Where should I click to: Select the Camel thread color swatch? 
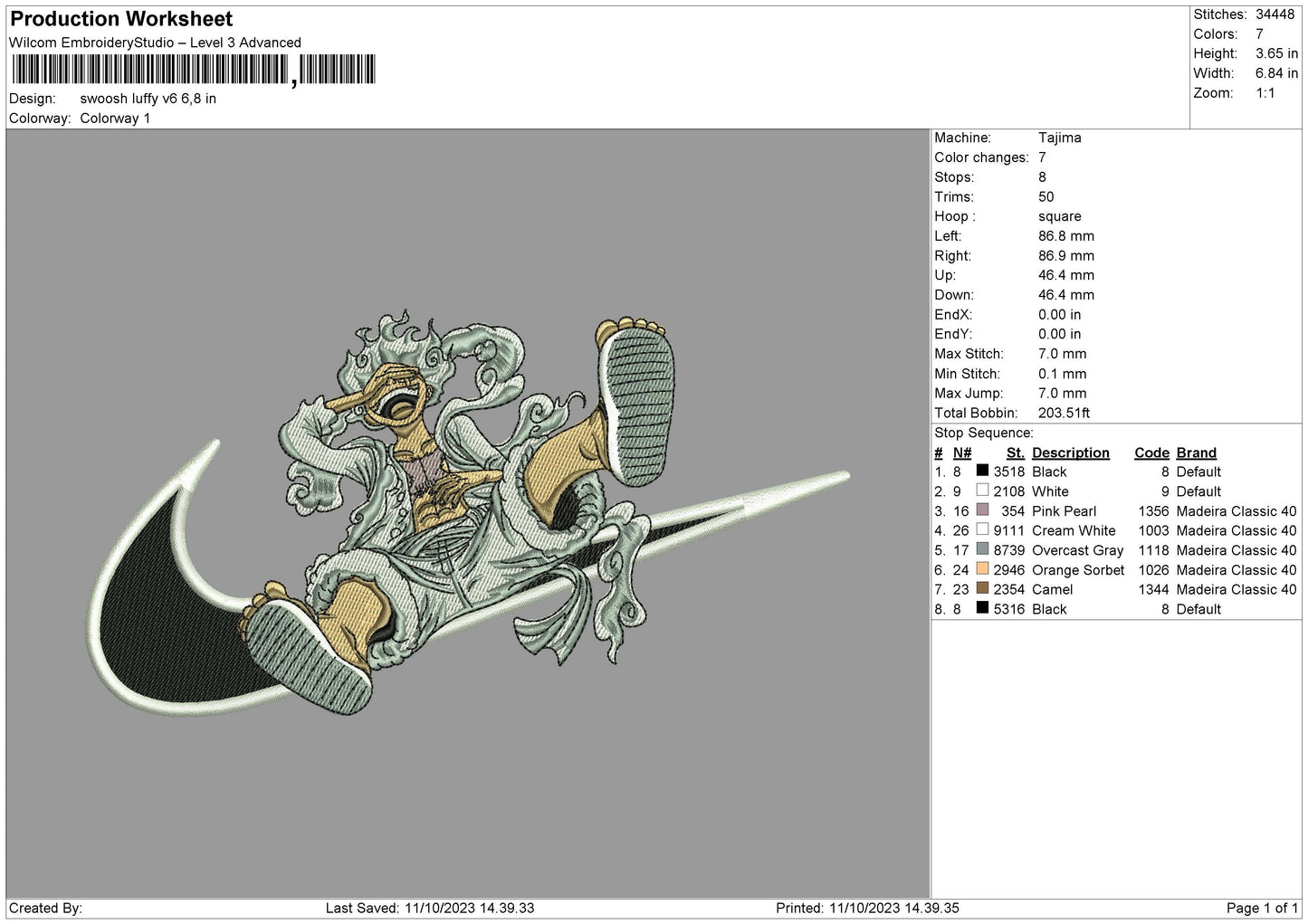pos(982,588)
